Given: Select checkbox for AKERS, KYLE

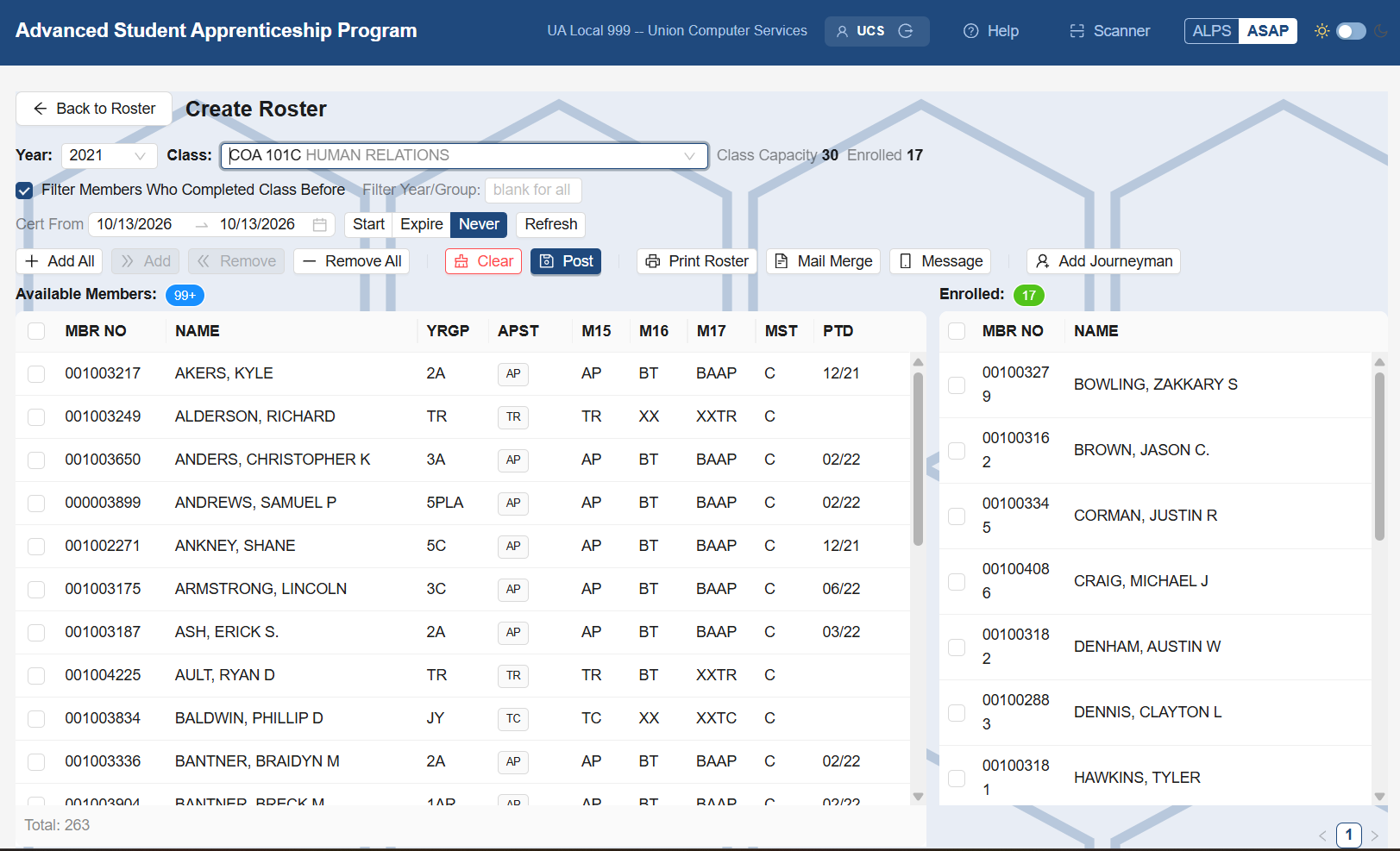Looking at the screenshot, I should click(36, 374).
